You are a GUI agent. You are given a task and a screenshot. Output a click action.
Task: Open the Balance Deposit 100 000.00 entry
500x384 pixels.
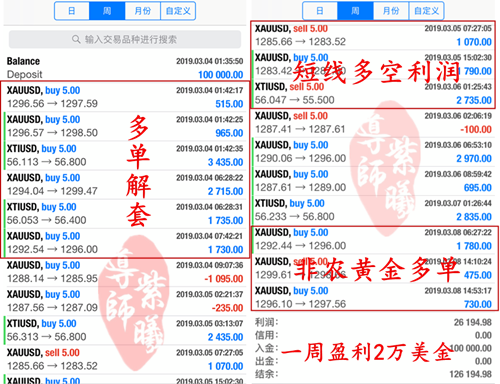click(125, 68)
